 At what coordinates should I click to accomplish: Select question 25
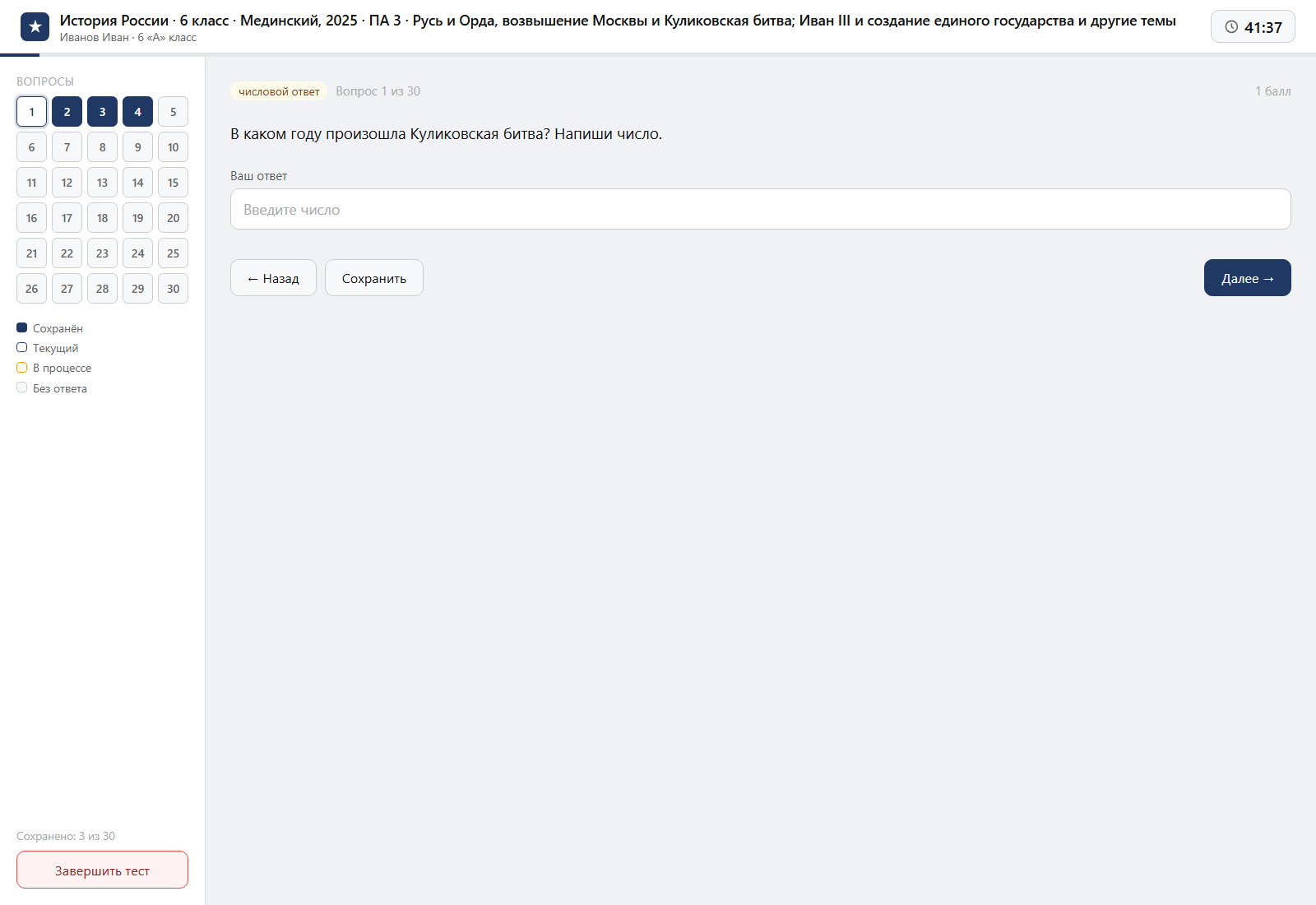173,253
